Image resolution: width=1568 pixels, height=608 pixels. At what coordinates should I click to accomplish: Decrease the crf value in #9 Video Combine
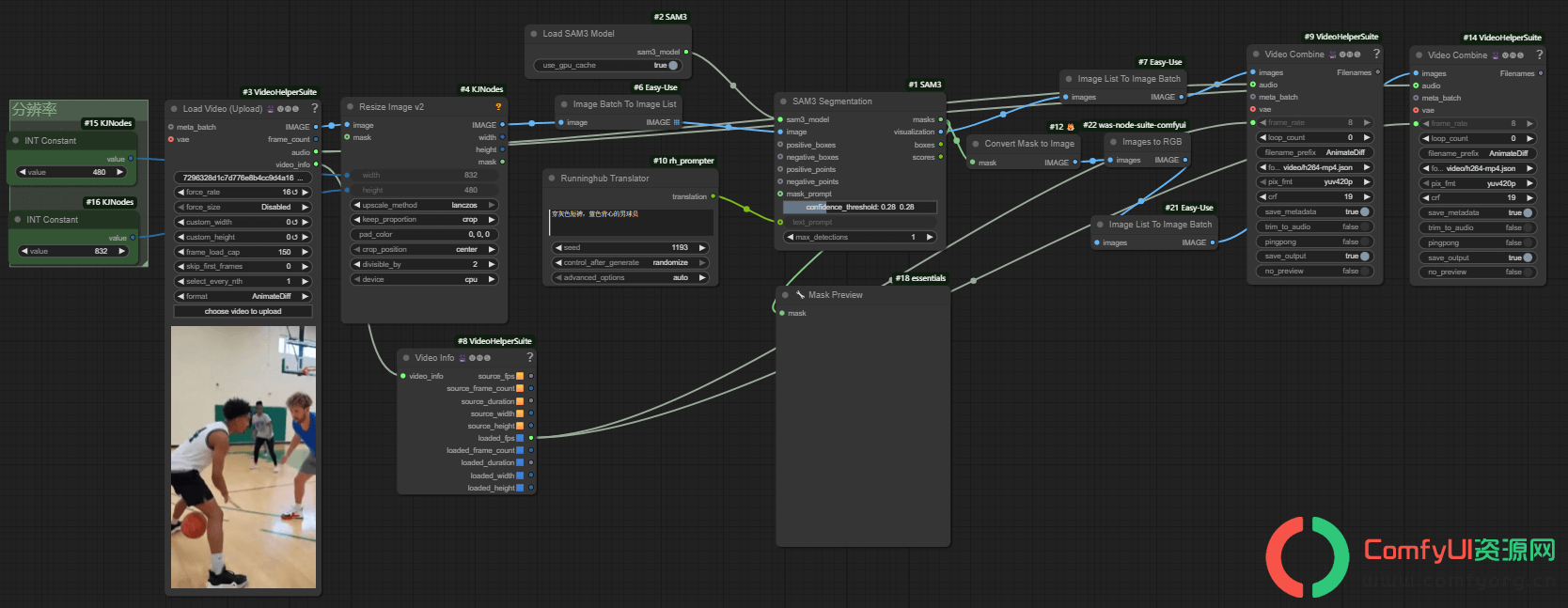click(1263, 197)
